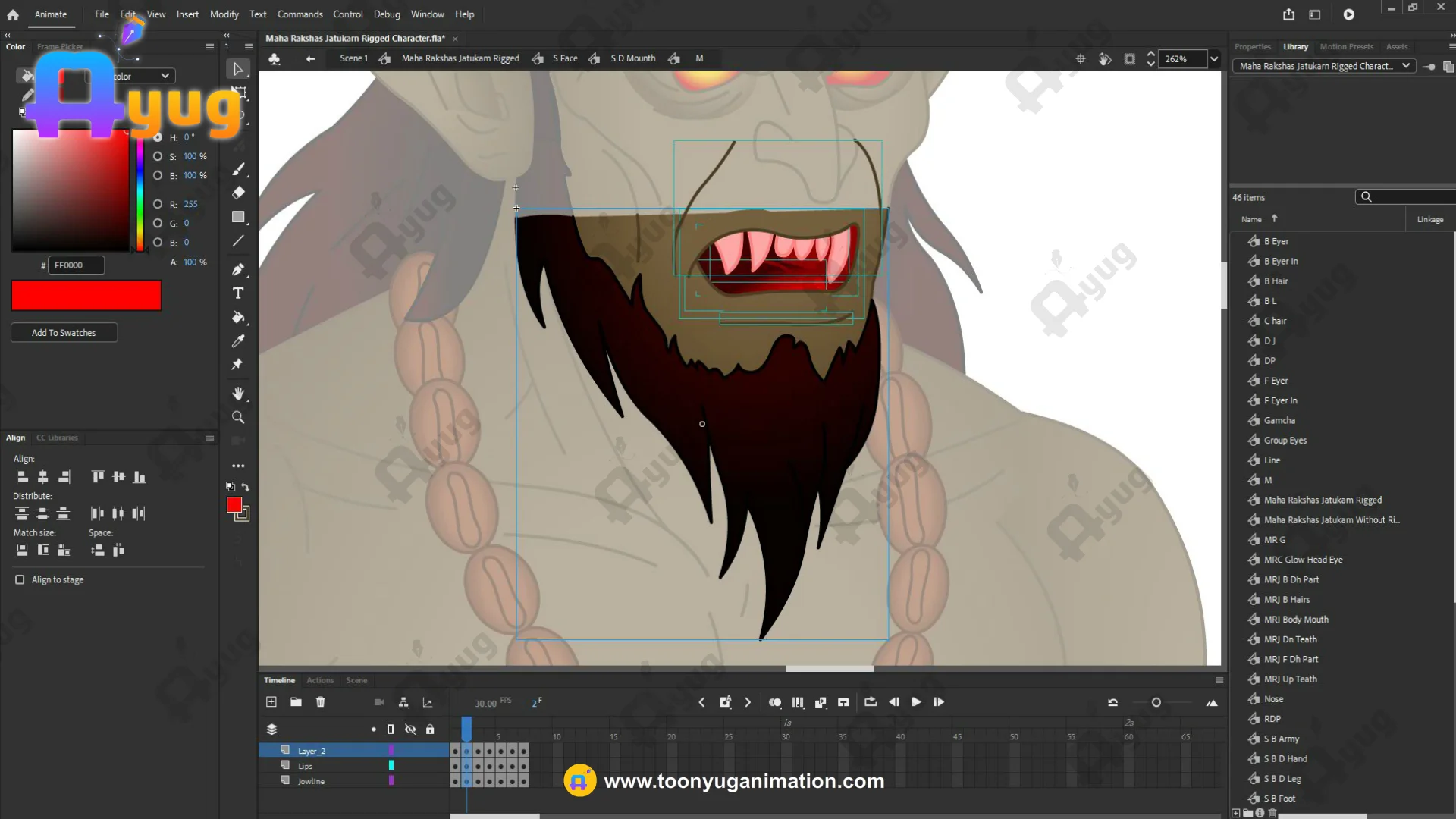The height and width of the screenshot is (819, 1456).
Task: Open the Modify menu
Action: (224, 14)
